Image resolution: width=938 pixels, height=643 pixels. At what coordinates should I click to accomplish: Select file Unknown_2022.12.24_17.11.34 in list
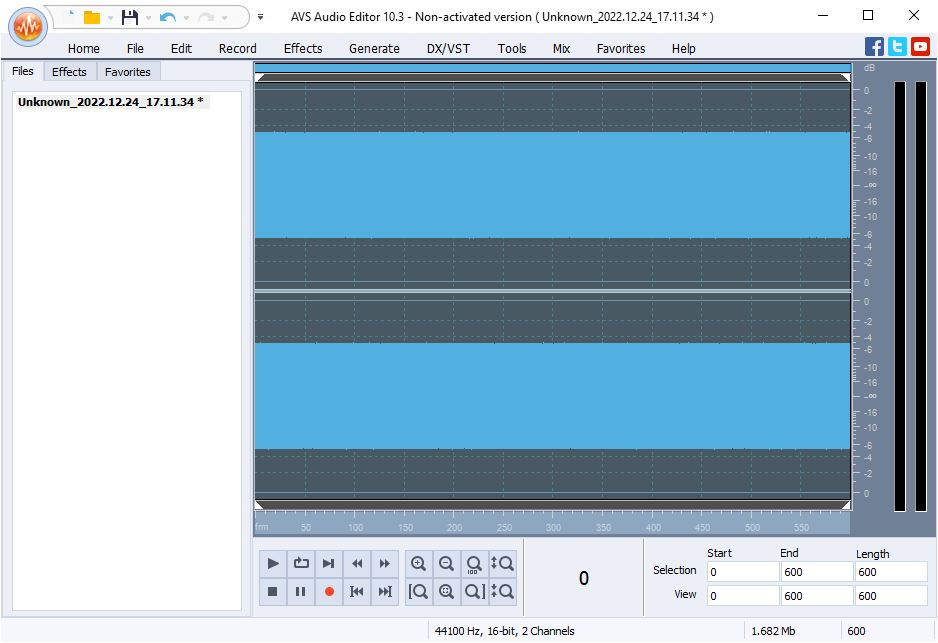[x=111, y=102]
